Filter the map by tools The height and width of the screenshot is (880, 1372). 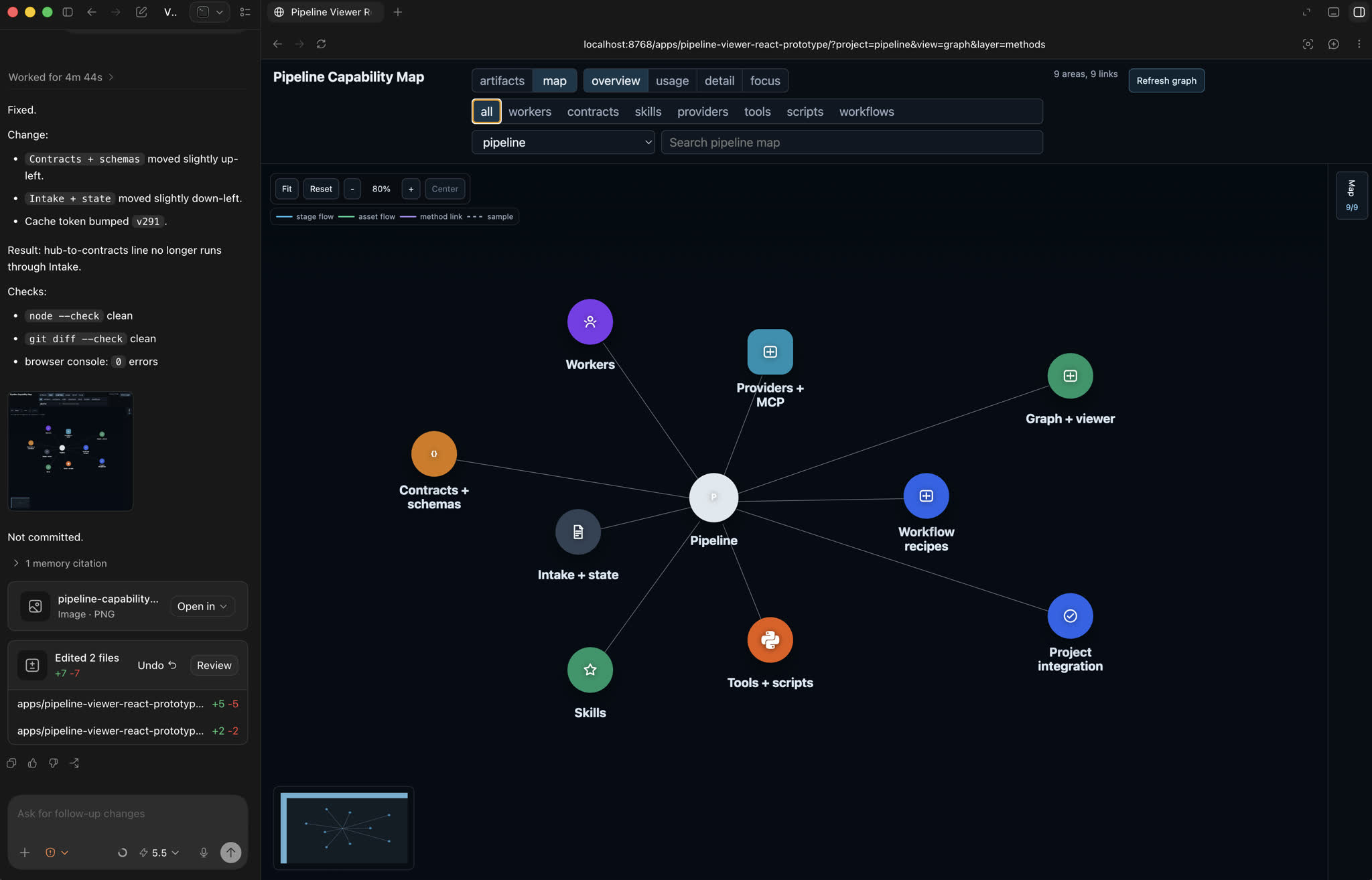tap(757, 111)
